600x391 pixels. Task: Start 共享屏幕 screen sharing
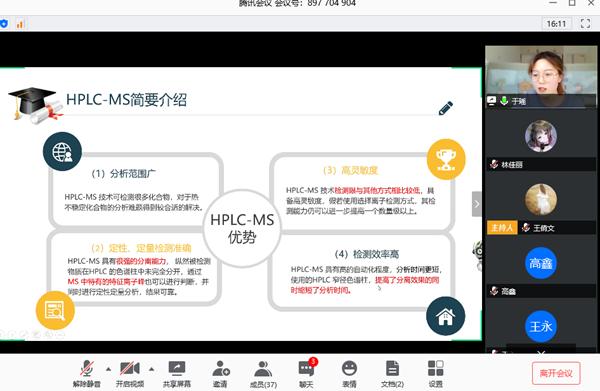coord(177,373)
